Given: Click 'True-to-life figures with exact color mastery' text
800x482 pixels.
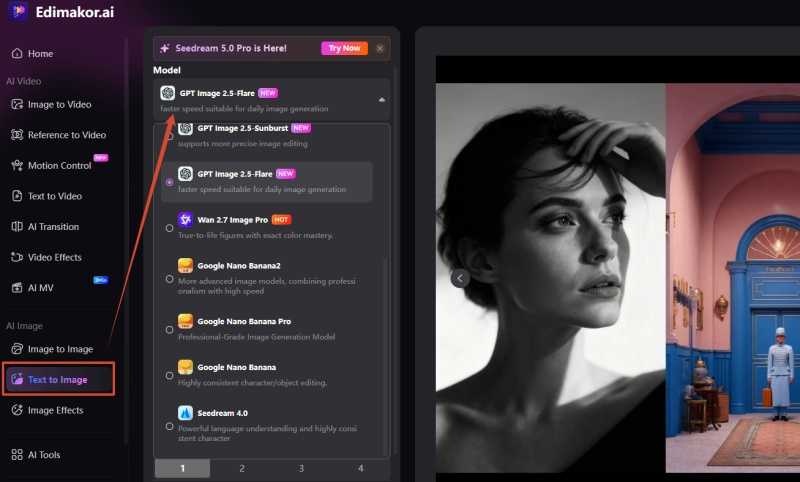Looking at the screenshot, I should 255,235.
